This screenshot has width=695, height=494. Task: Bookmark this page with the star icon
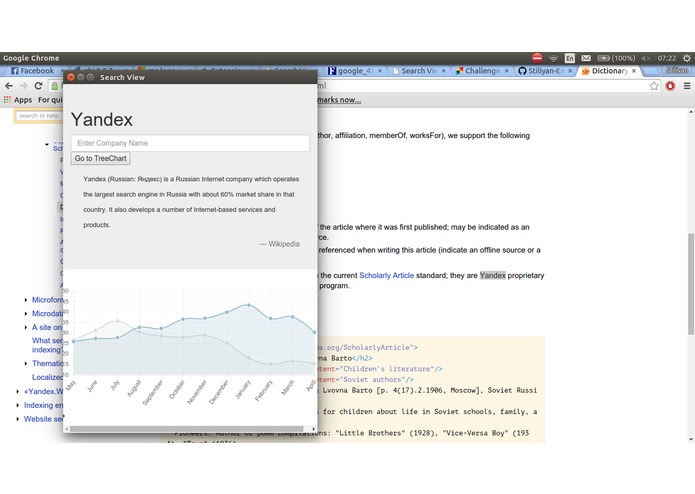coord(654,86)
